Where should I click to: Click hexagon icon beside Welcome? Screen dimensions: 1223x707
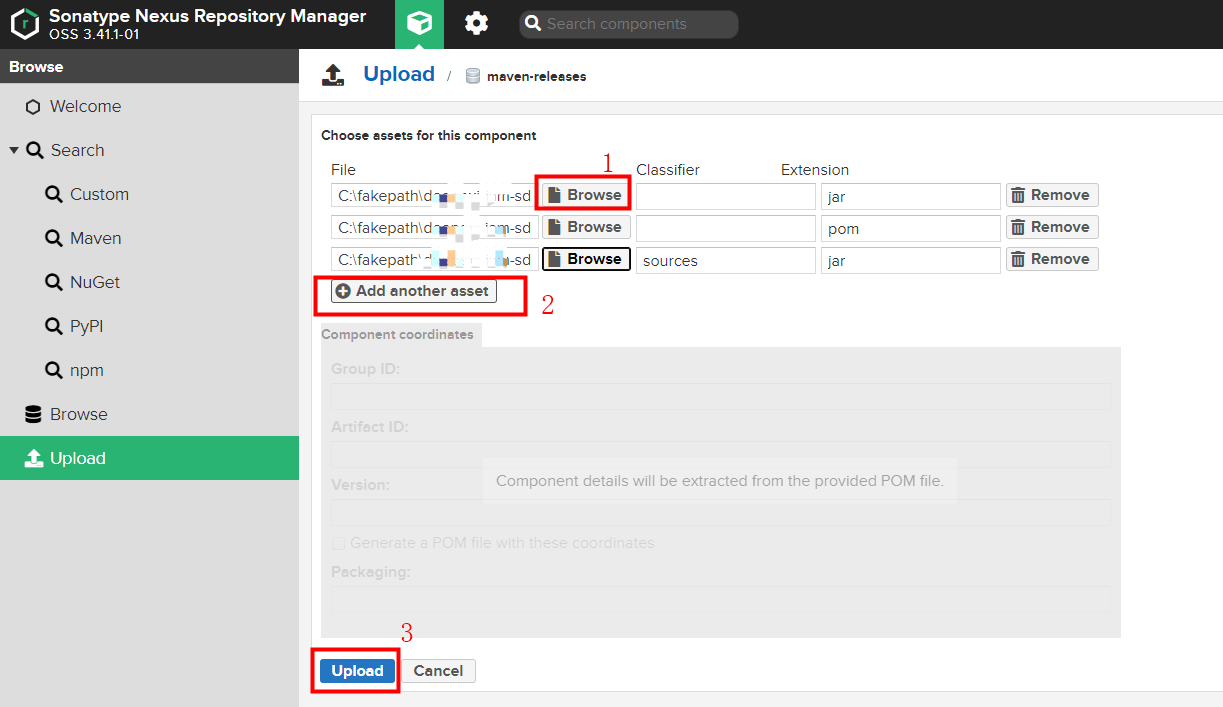click(x=34, y=107)
